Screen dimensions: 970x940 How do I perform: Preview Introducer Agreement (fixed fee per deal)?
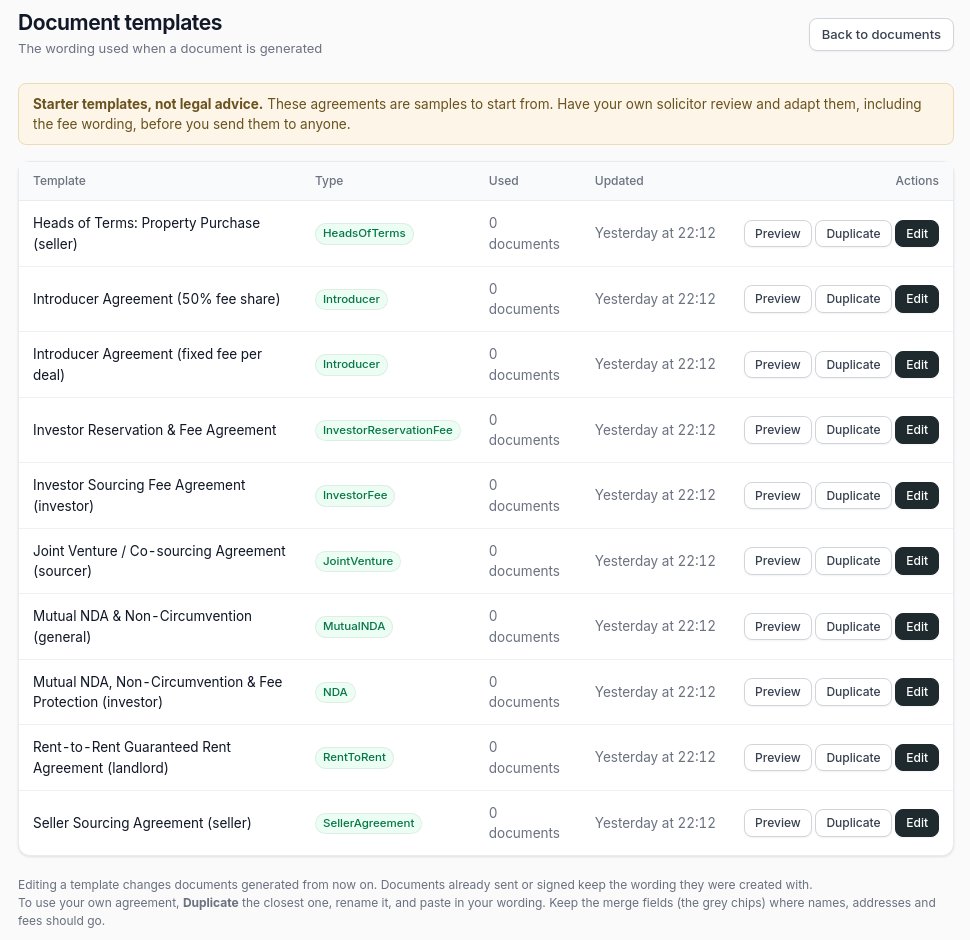coord(778,365)
